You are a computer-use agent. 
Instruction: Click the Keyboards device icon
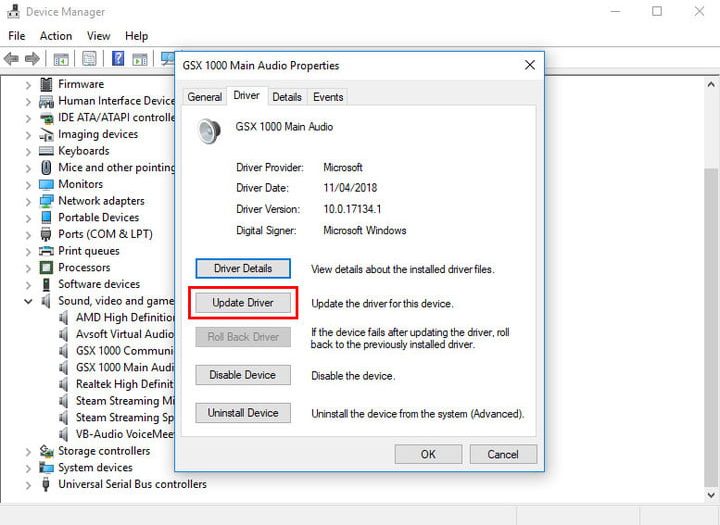coord(46,151)
